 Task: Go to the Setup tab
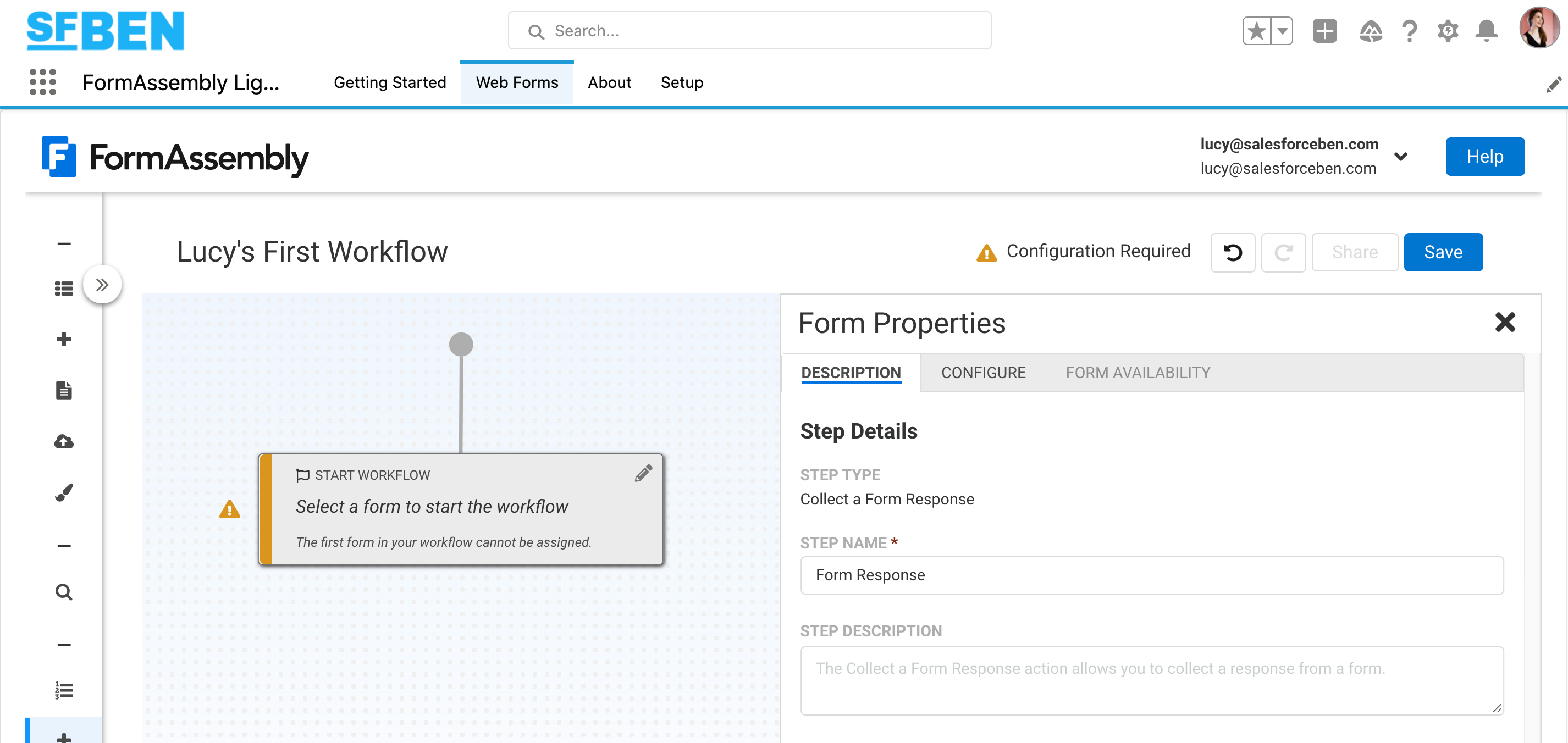tap(682, 82)
